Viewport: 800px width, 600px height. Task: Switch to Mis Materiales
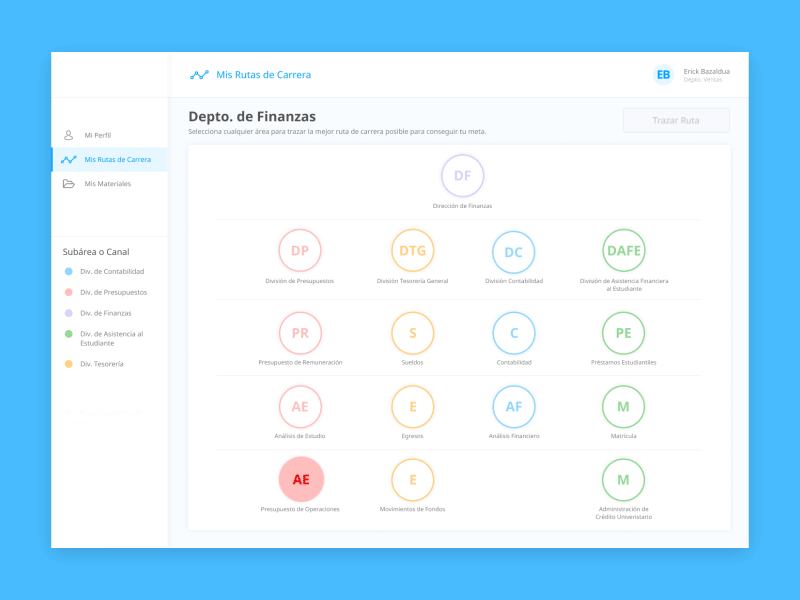click(105, 183)
